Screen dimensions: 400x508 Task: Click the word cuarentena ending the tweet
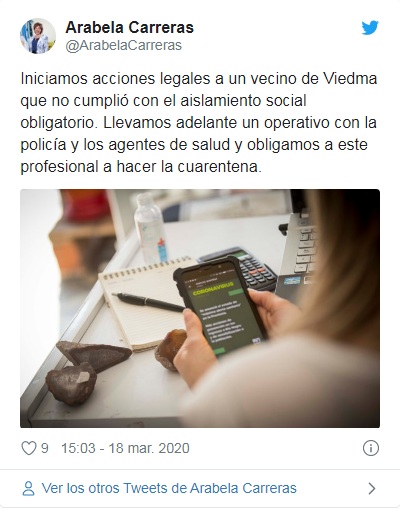[219, 167]
